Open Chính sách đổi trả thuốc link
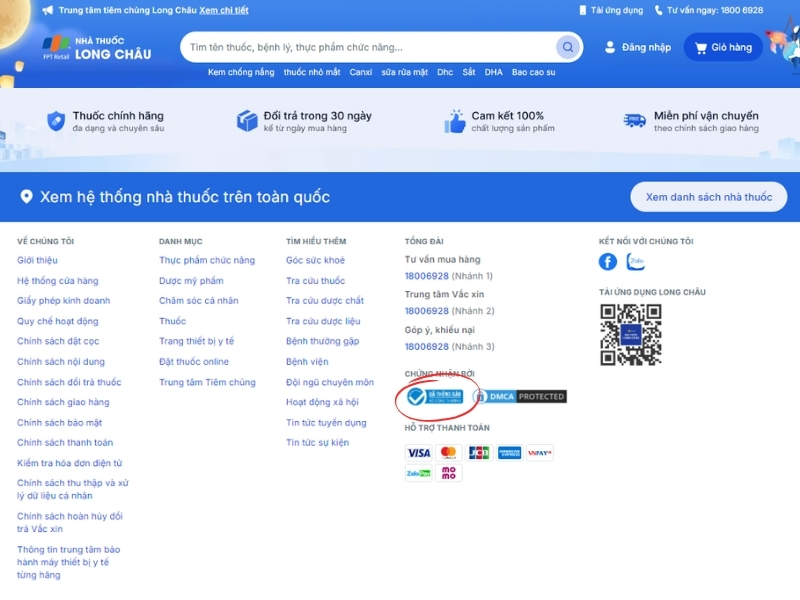The height and width of the screenshot is (600, 800). [69, 382]
